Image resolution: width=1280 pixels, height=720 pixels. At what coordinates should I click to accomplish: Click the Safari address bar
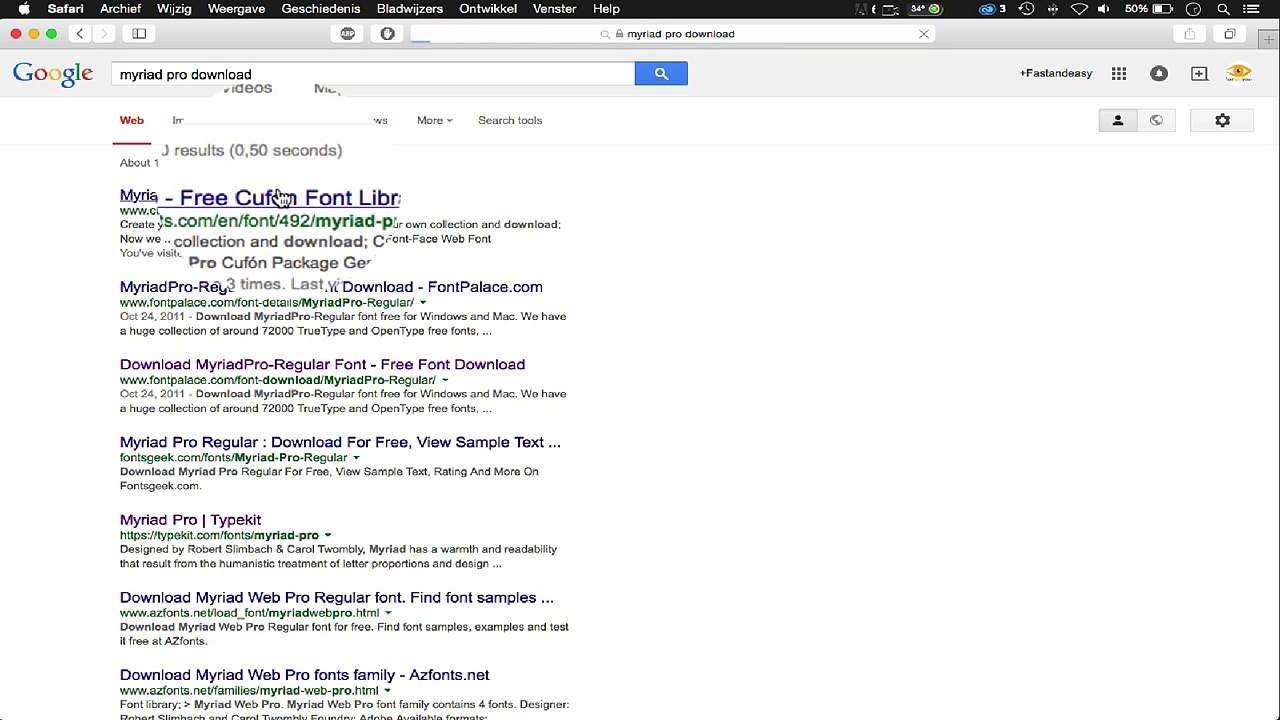(x=672, y=34)
